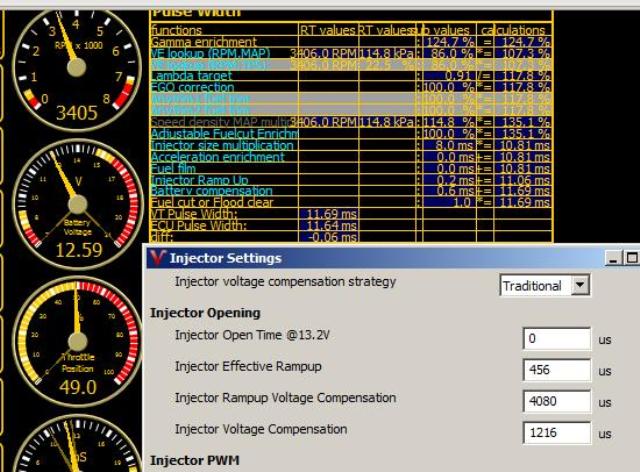This screenshot has width=640, height=472.
Task: Click the RPM x 1000 gauge dial
Action: click(x=77, y=65)
